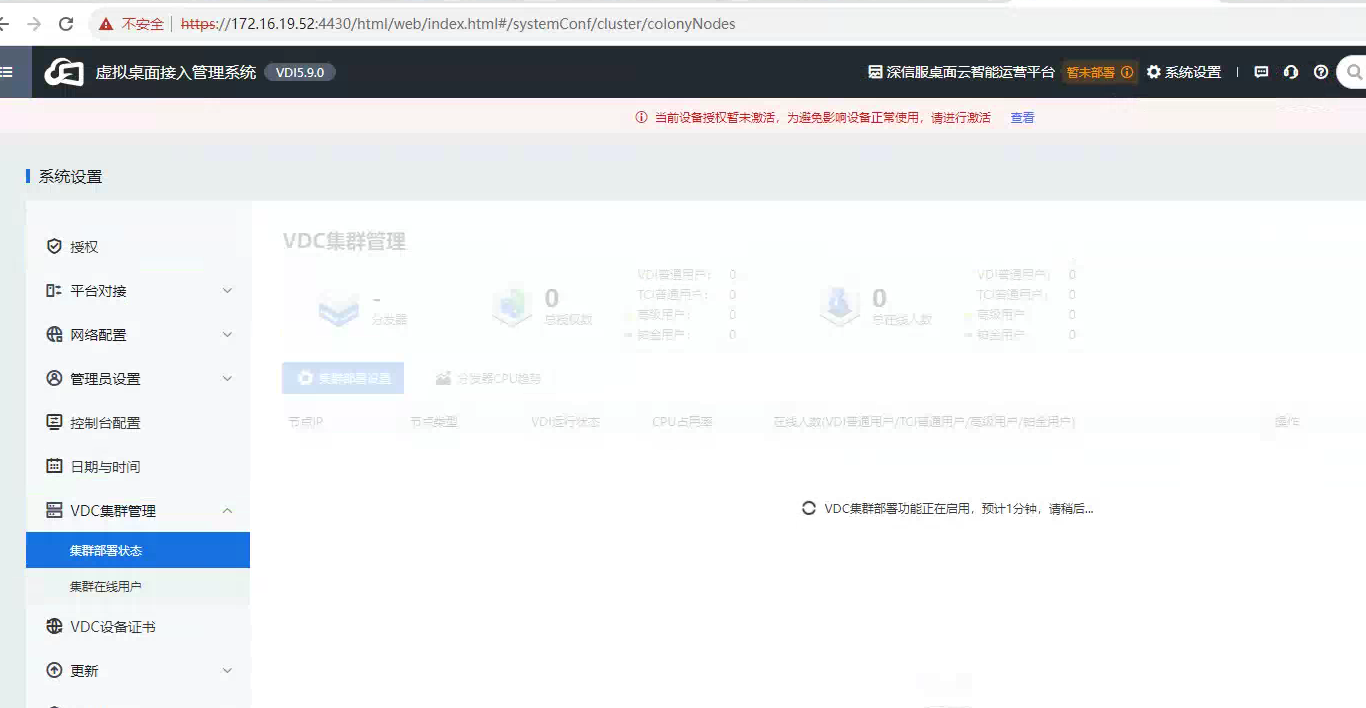Click the 节点类型 column header
The image size is (1366, 708).
pyautogui.click(x=433, y=422)
